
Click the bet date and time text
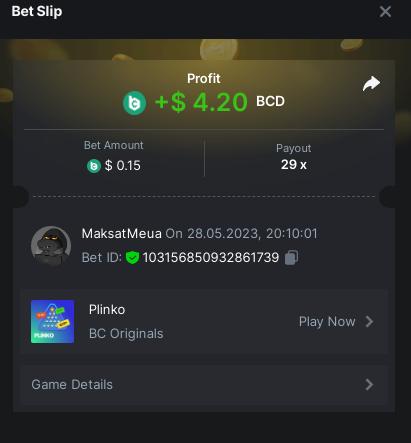241,234
